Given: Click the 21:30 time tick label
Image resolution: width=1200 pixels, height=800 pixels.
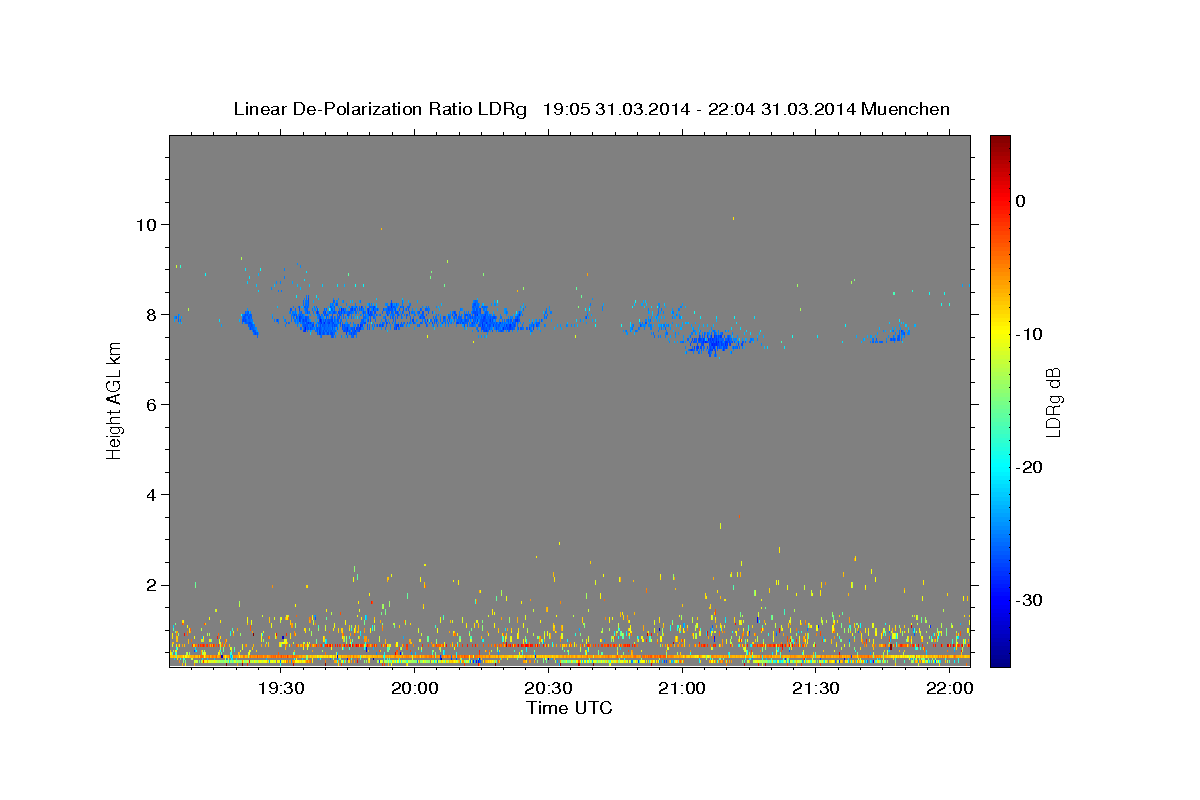Looking at the screenshot, I should pos(815,689).
